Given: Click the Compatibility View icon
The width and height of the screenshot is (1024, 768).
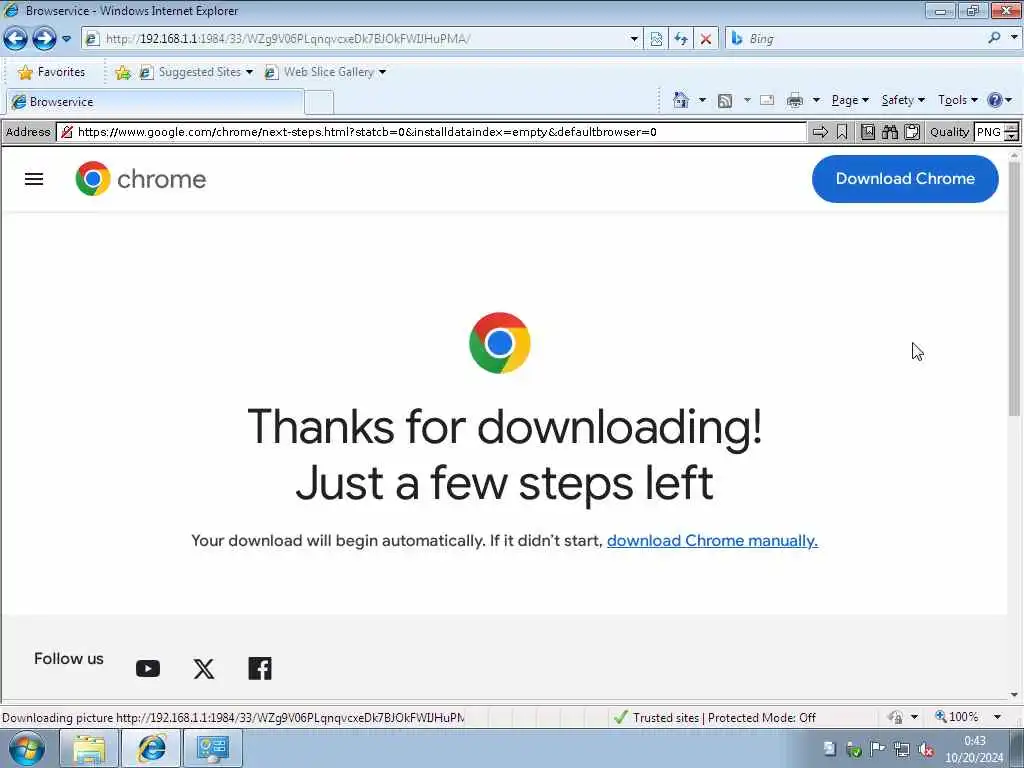Looking at the screenshot, I should point(656,39).
